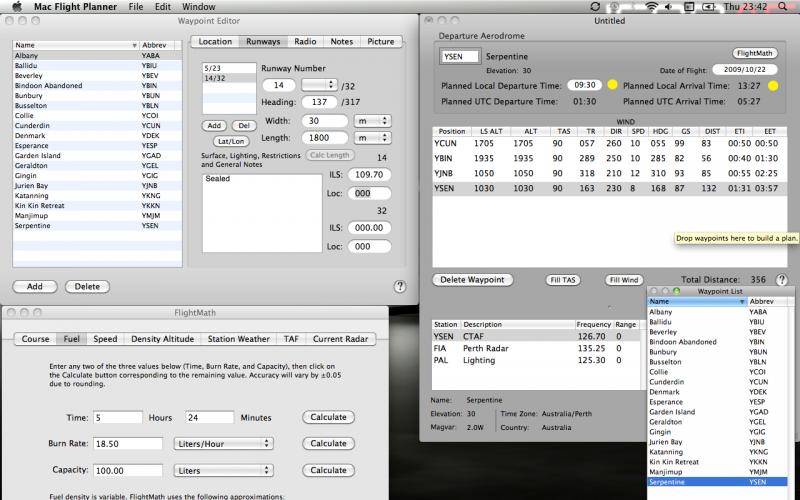Click the yellow departure time indicator

coord(612,85)
